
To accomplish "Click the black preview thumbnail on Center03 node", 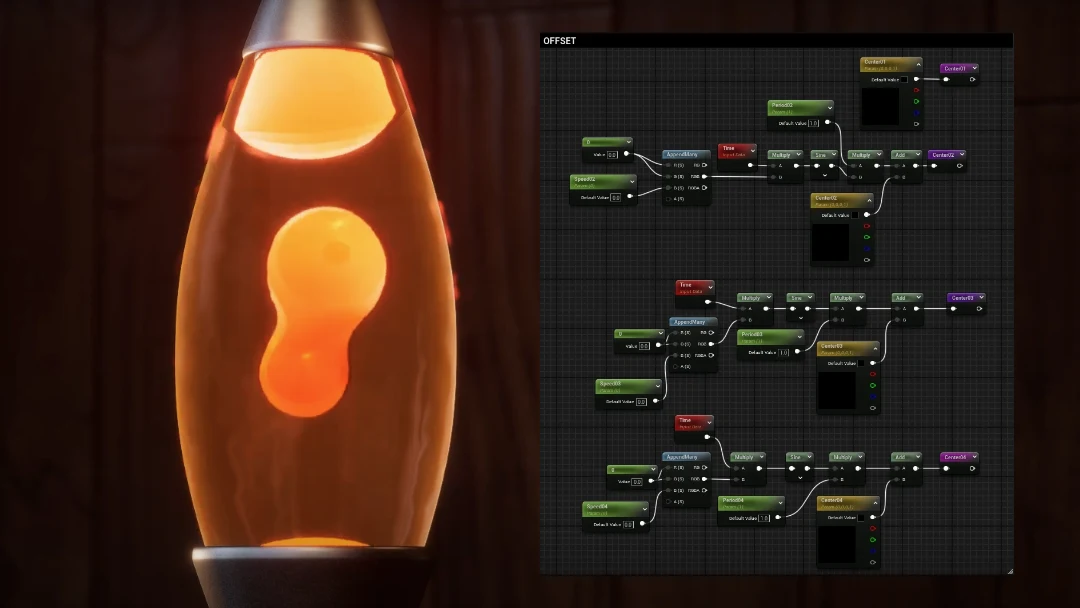I will pyautogui.click(x=837, y=391).
